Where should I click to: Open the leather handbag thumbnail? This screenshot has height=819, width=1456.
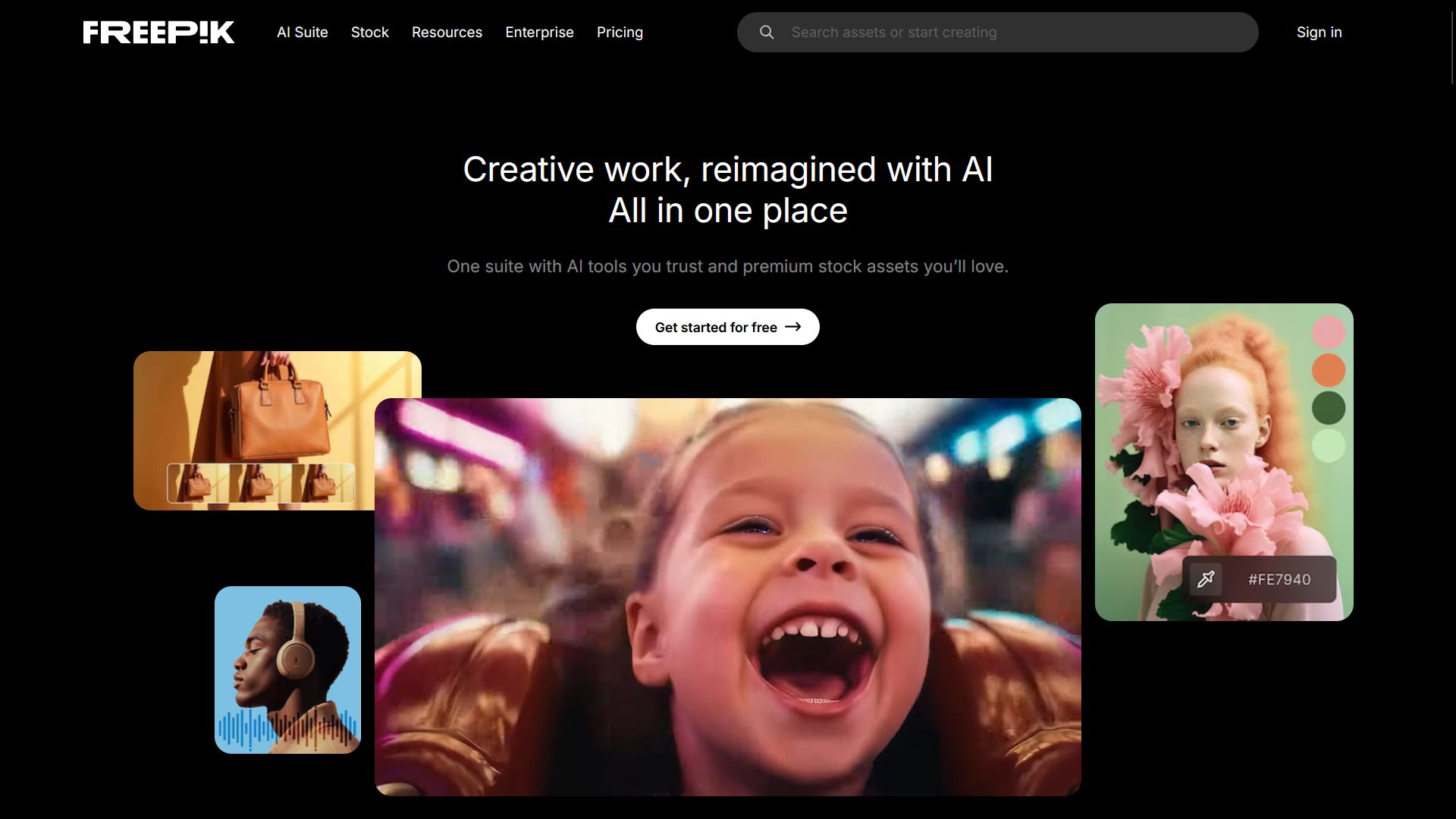[254, 409]
